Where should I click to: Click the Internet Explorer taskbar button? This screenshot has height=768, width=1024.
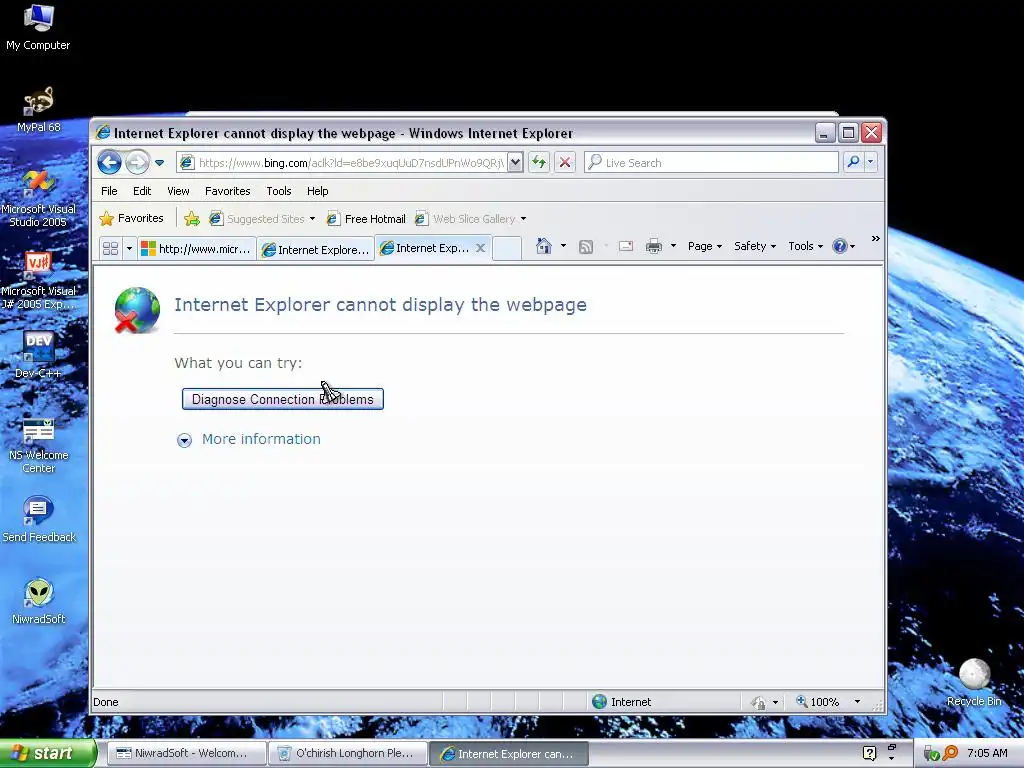509,754
